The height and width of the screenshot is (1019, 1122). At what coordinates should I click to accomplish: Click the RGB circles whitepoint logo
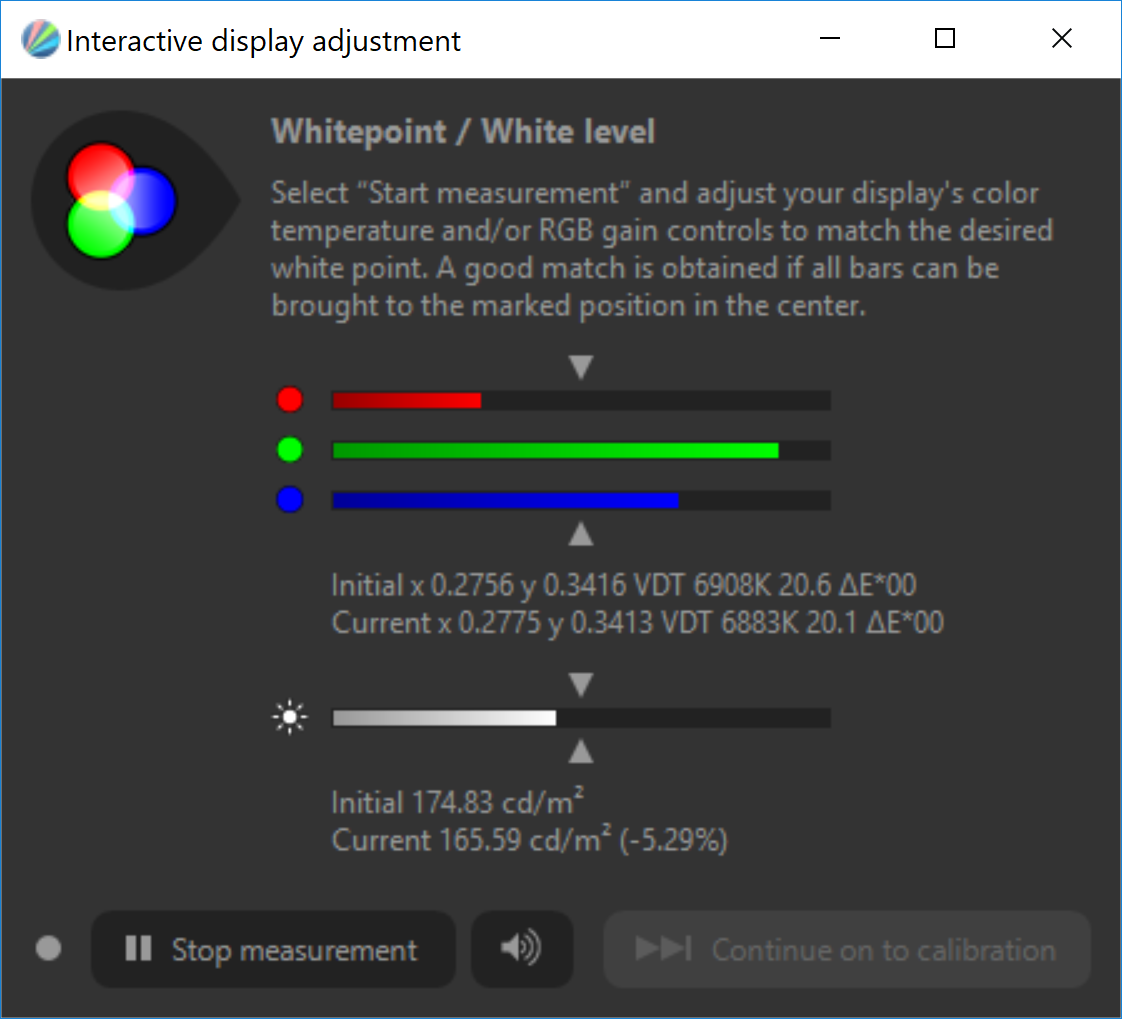pyautogui.click(x=120, y=200)
